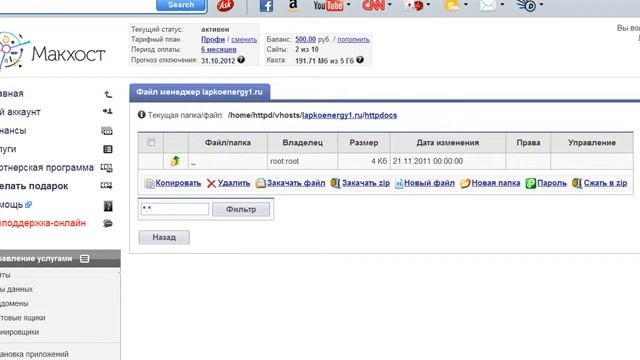Open the mail envelope toolbar icon
The image size is (640, 360).
[488, 5]
